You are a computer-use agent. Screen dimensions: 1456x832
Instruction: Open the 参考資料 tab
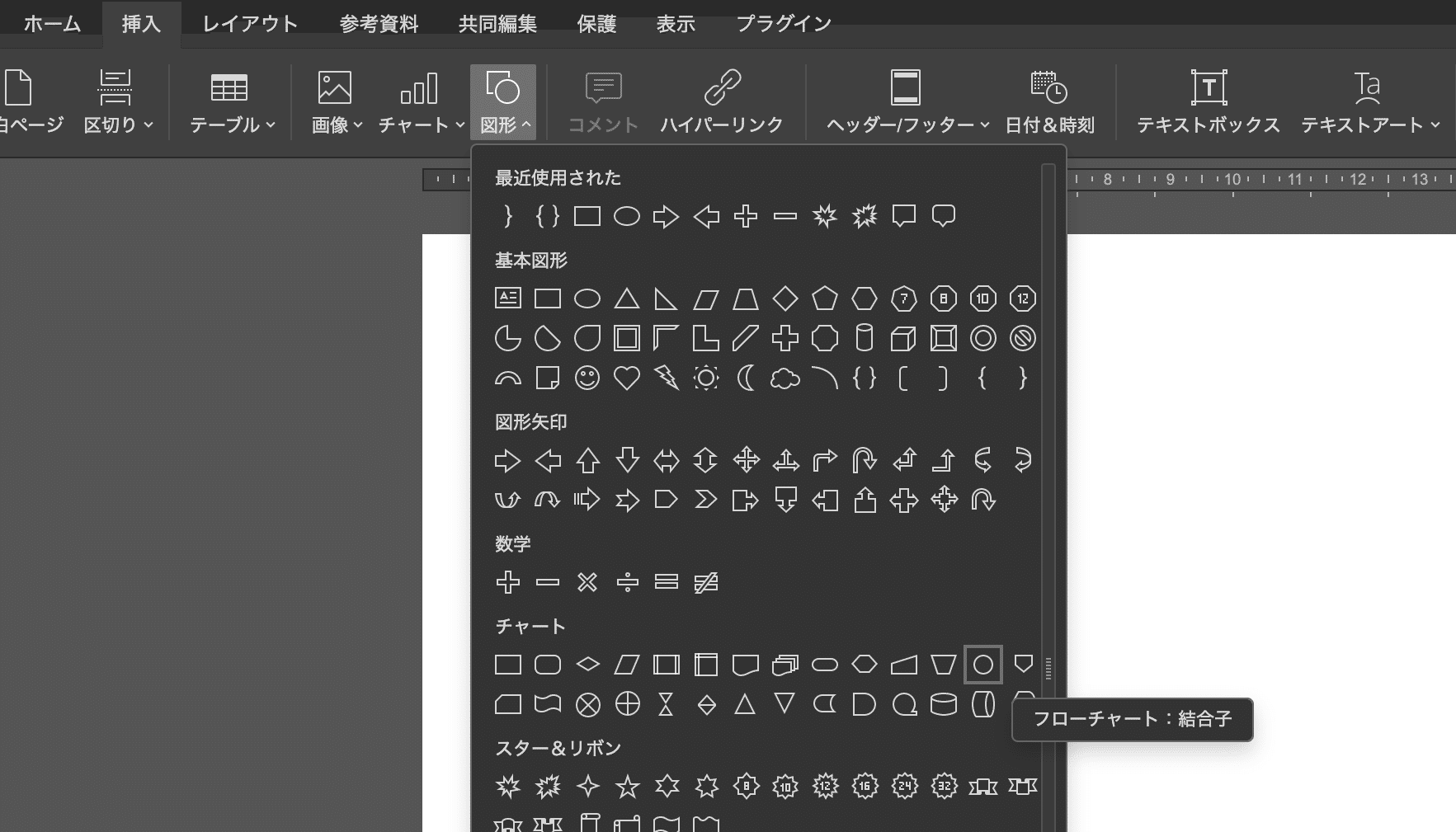pyautogui.click(x=379, y=24)
